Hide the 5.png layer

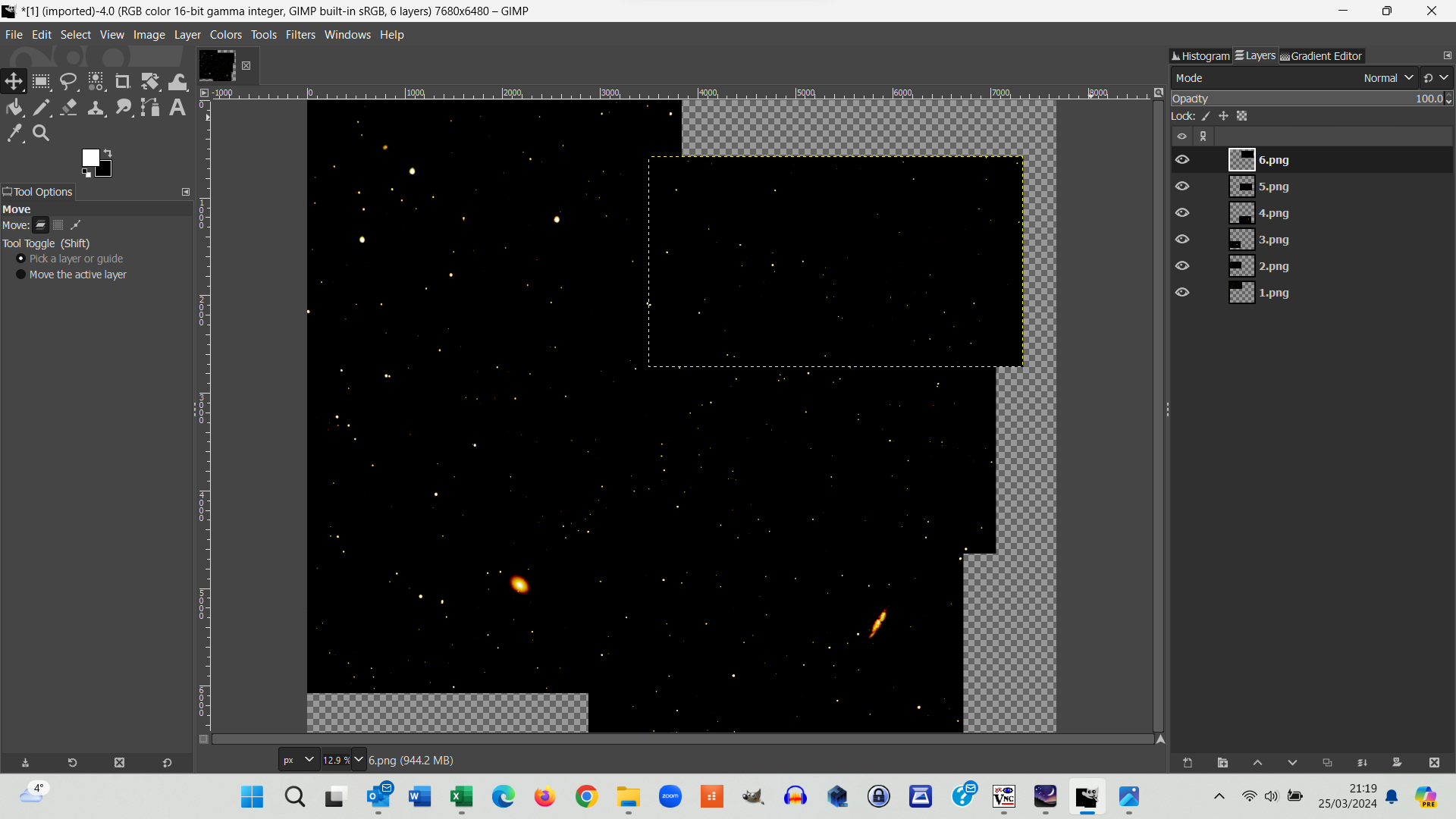coord(1182,187)
